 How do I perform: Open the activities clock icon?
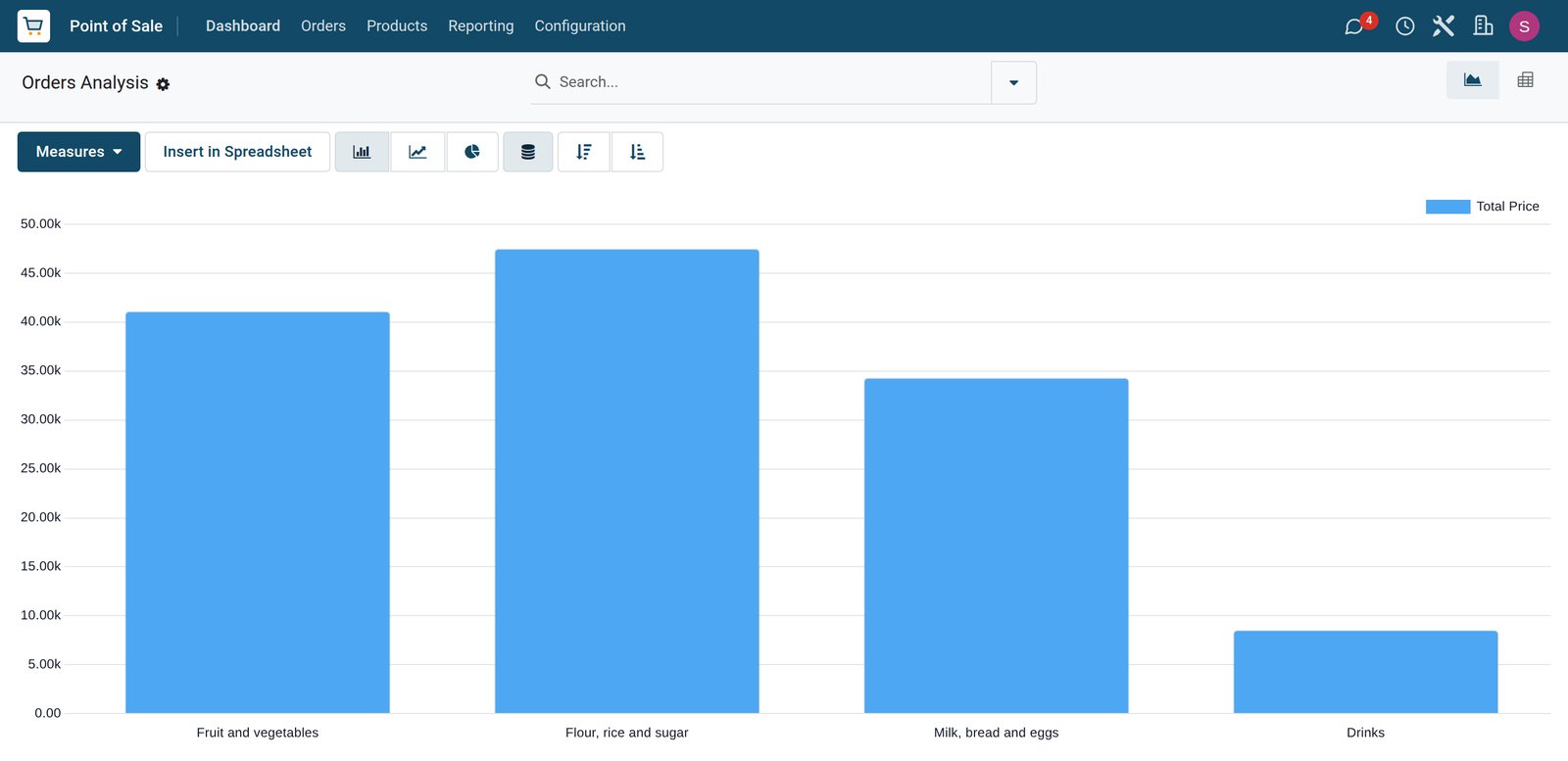click(1405, 26)
